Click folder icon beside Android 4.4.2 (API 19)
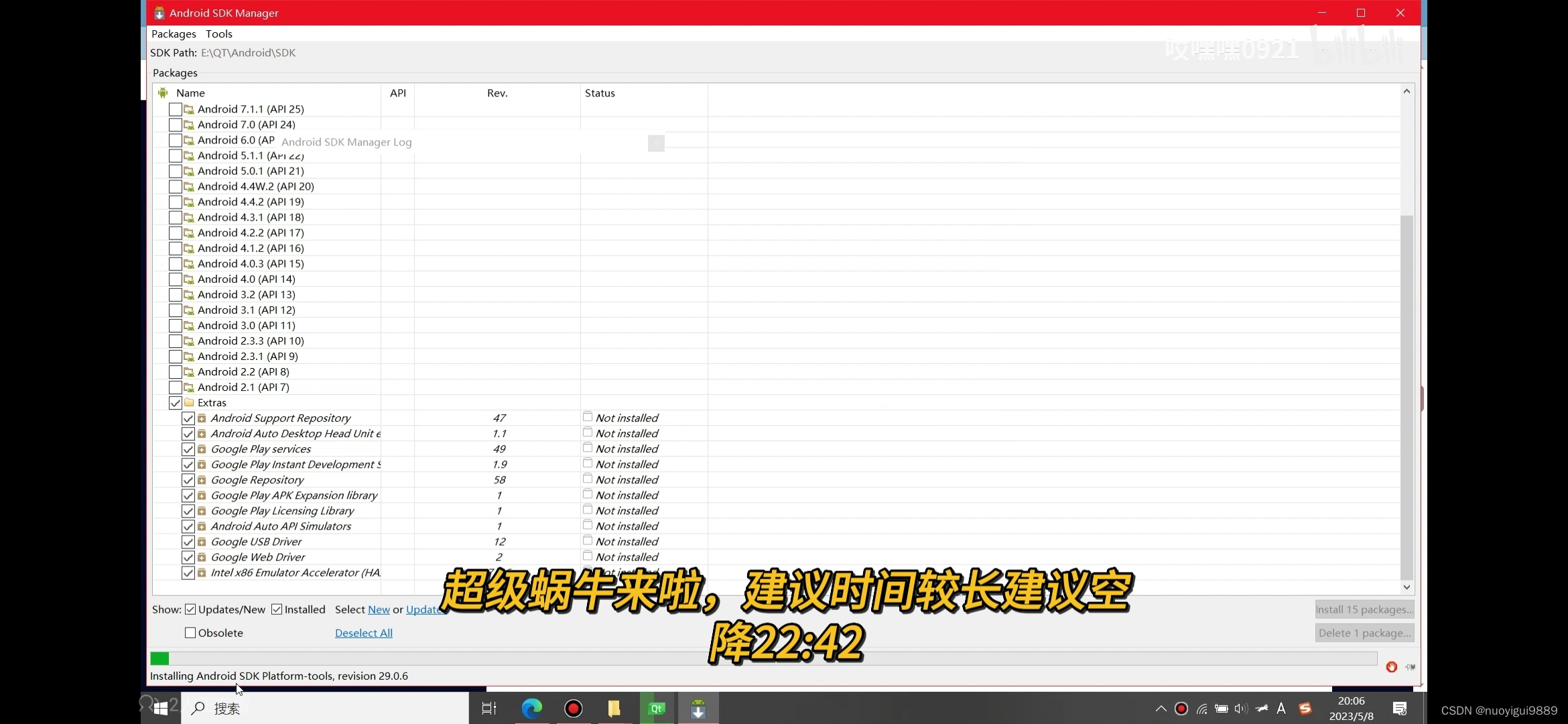 coord(189,202)
